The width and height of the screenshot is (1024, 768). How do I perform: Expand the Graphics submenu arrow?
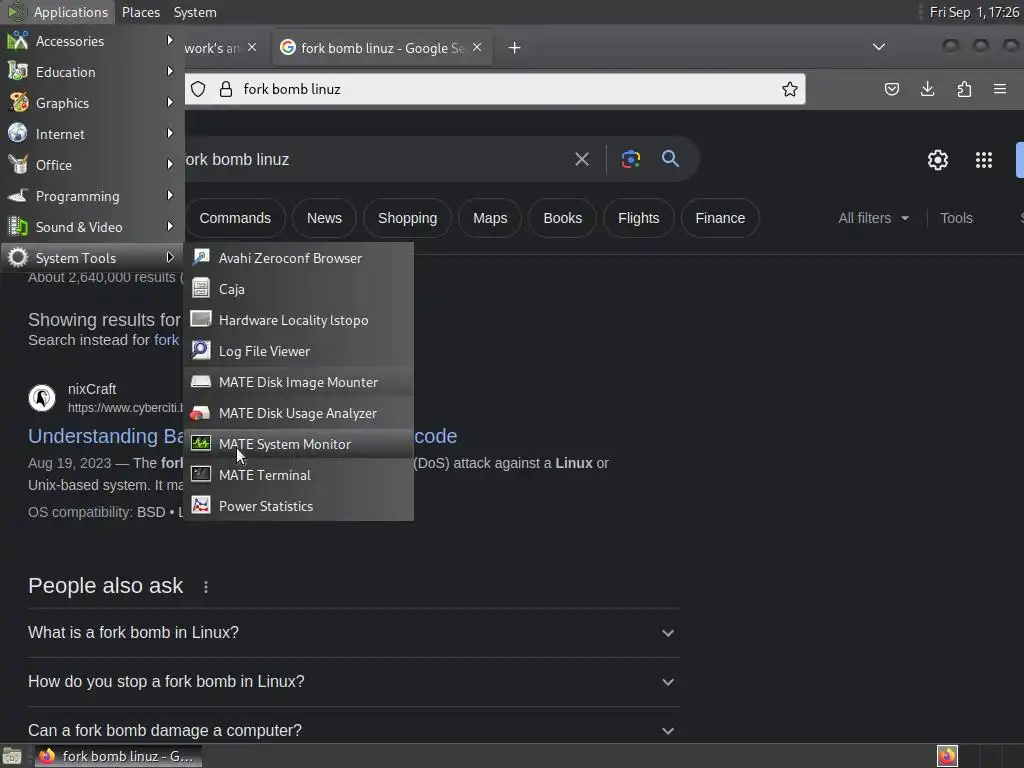pos(170,102)
